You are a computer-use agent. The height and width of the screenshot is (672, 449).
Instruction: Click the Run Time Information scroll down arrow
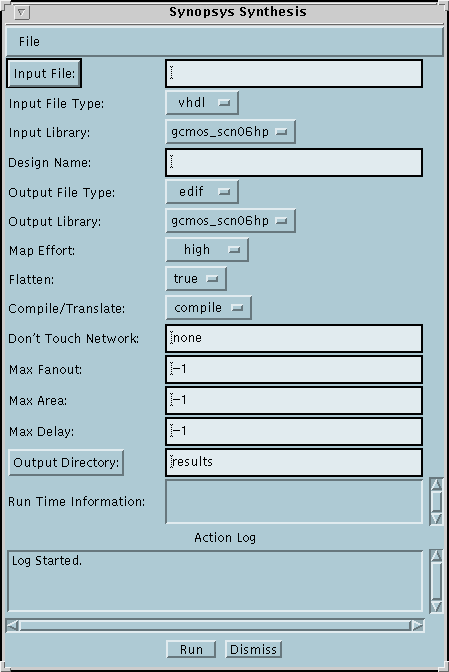pos(436,519)
